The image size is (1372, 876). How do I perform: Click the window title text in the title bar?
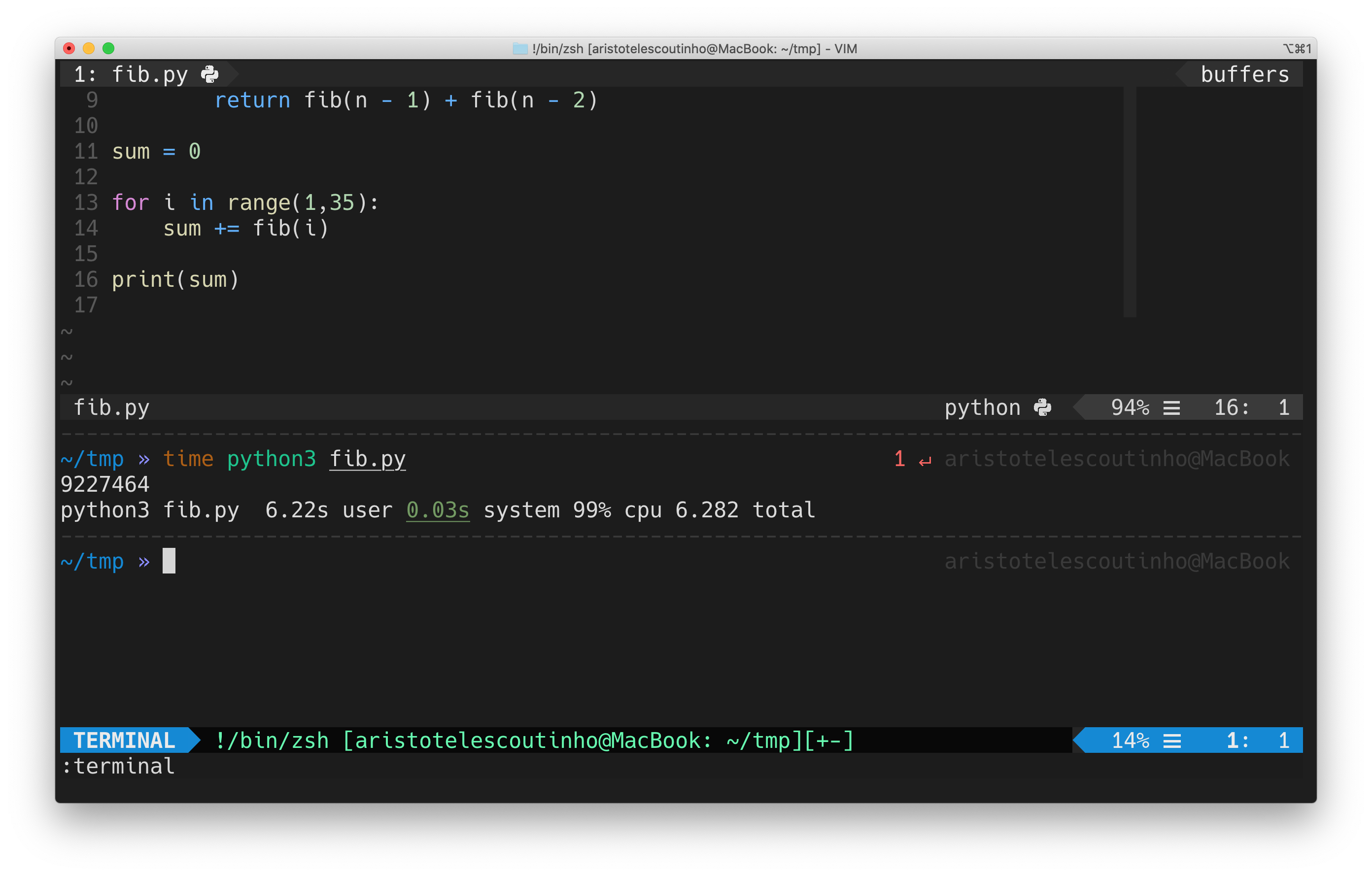coord(694,49)
